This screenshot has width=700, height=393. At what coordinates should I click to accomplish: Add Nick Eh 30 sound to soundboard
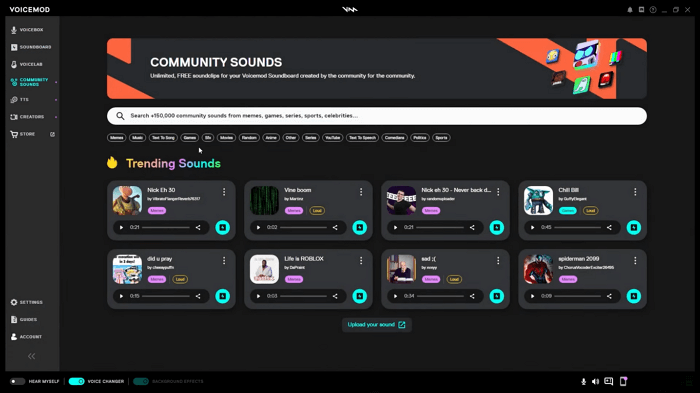[x=222, y=228]
